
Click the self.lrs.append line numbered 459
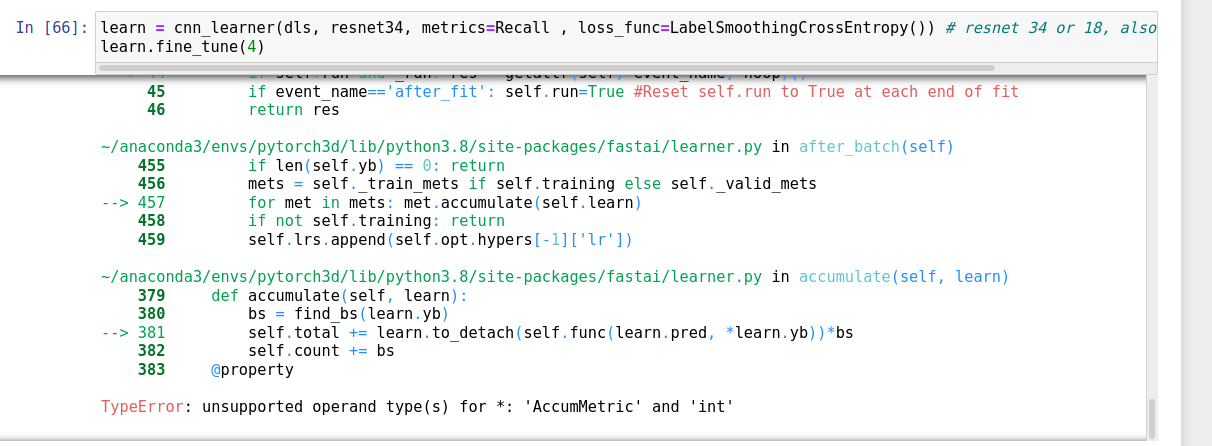click(440, 240)
